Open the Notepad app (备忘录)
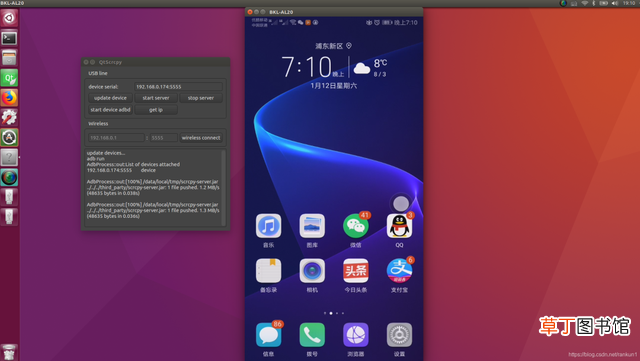The height and width of the screenshot is (361, 640). point(268,270)
